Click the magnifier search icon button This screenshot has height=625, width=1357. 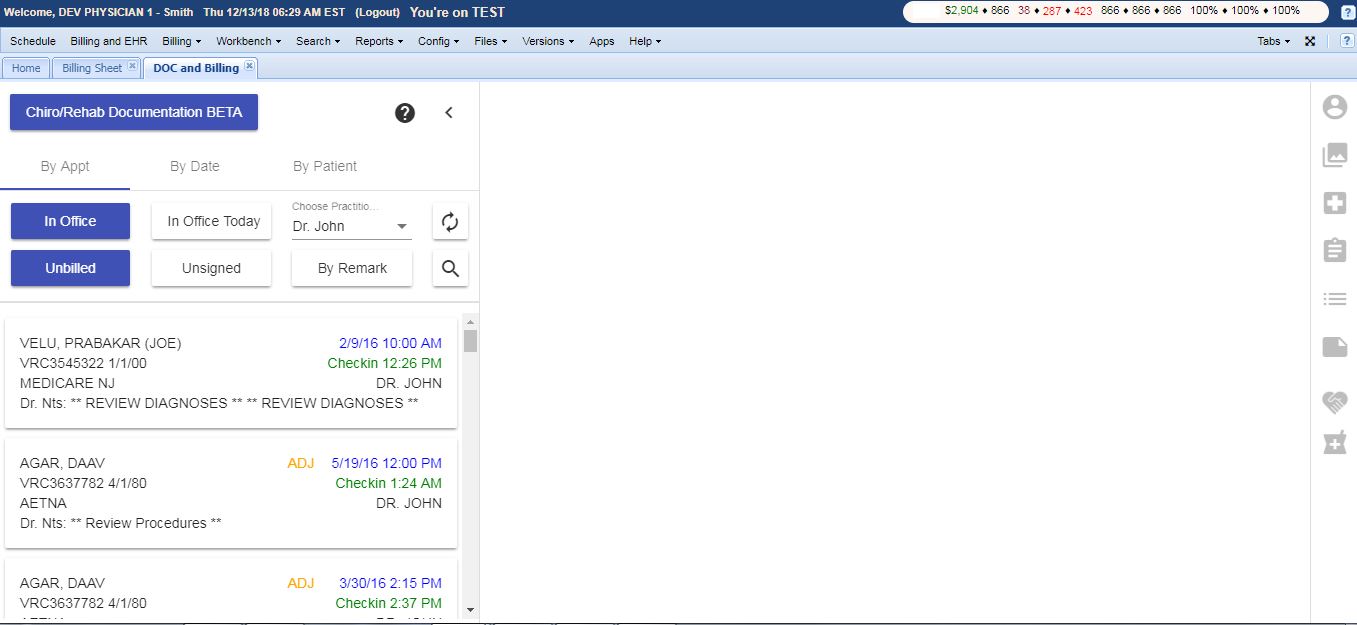pyautogui.click(x=450, y=268)
